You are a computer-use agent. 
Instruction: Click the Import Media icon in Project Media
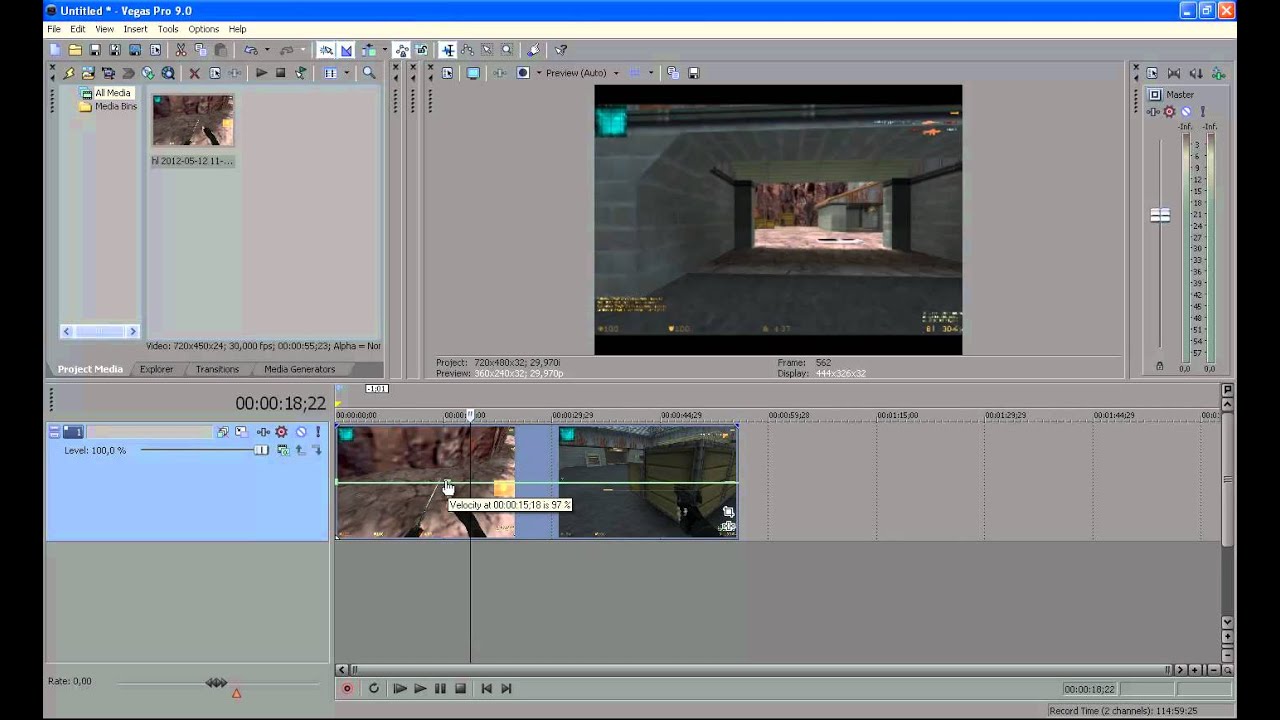click(x=88, y=73)
